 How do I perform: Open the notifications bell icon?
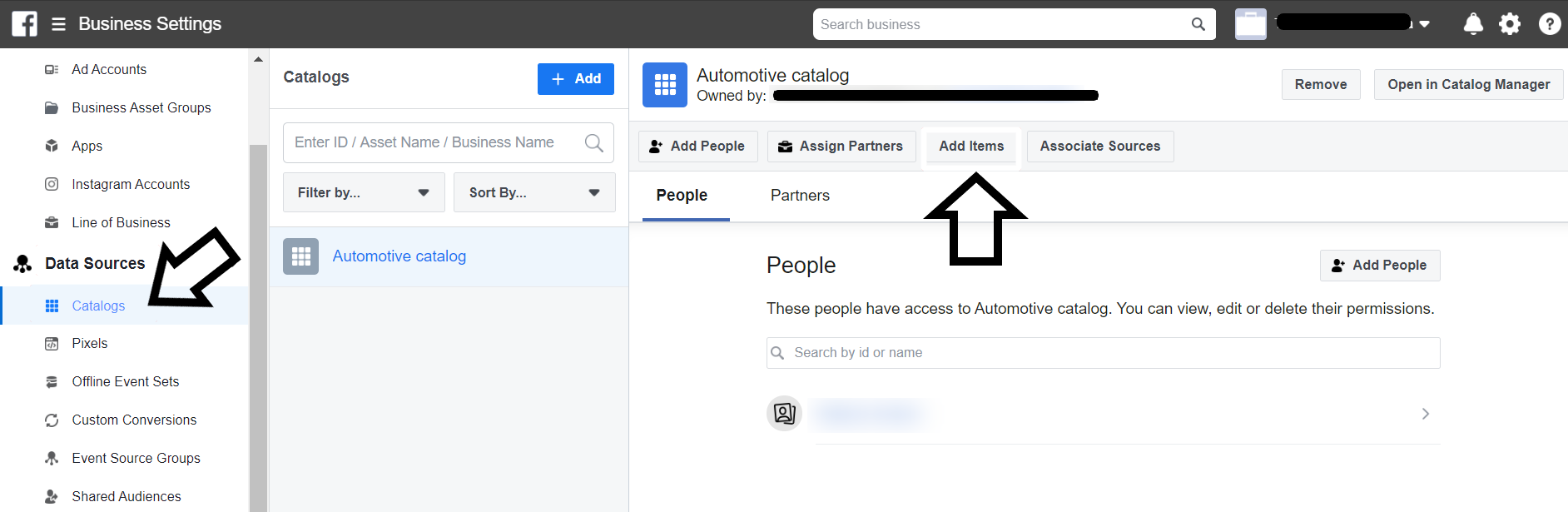click(x=1472, y=24)
